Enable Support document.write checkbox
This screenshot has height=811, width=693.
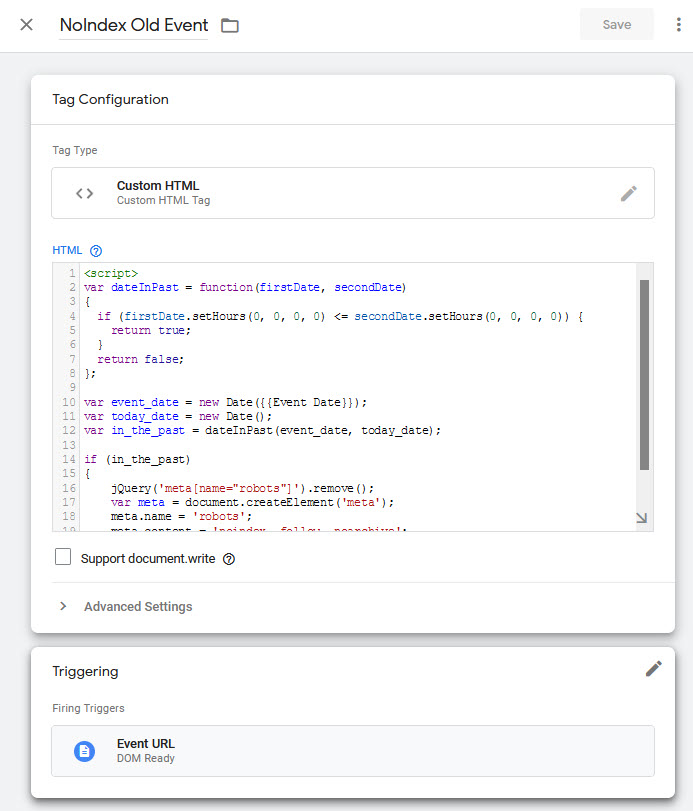(63, 558)
